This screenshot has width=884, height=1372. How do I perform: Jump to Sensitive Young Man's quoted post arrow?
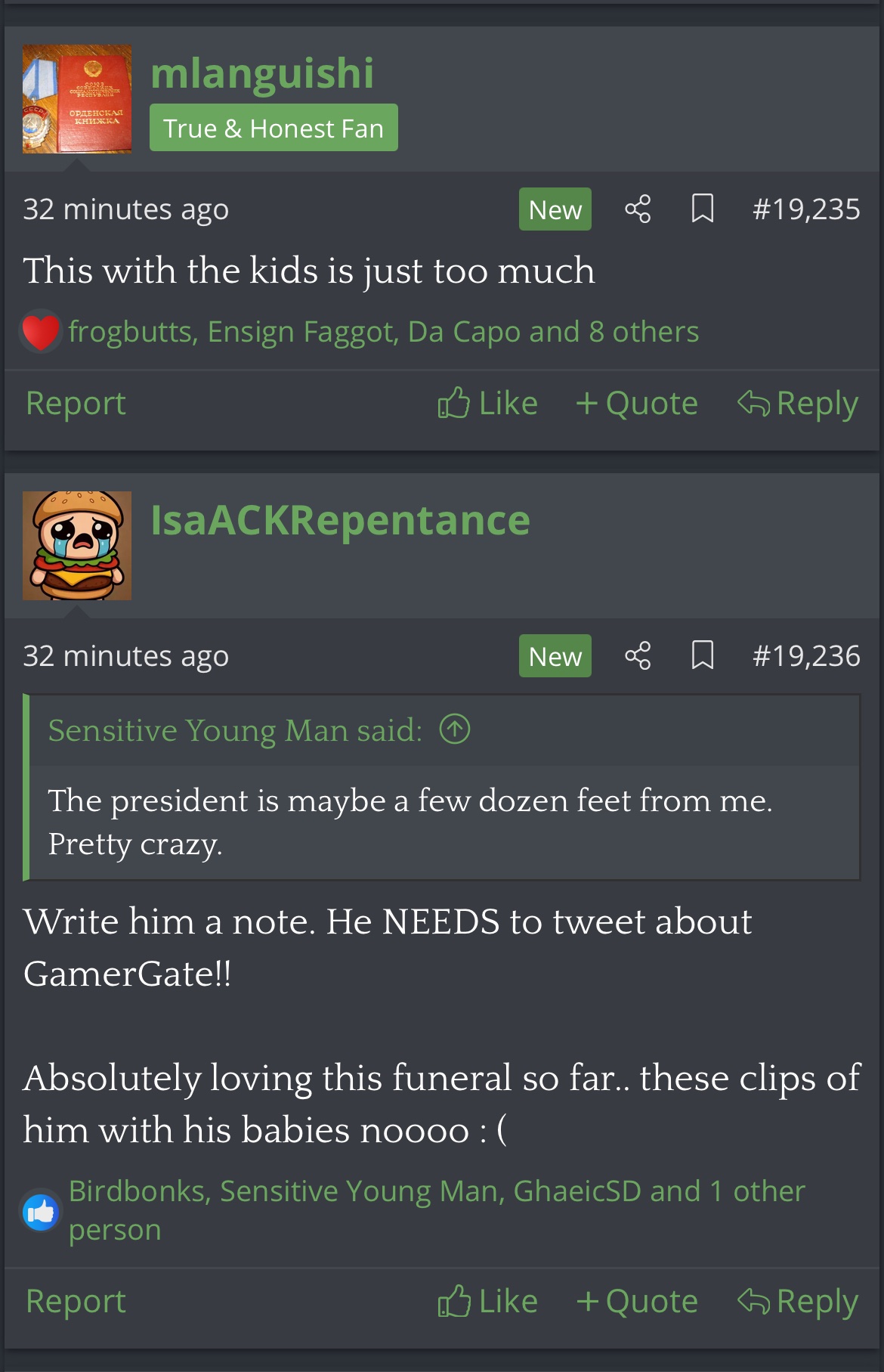tap(455, 729)
